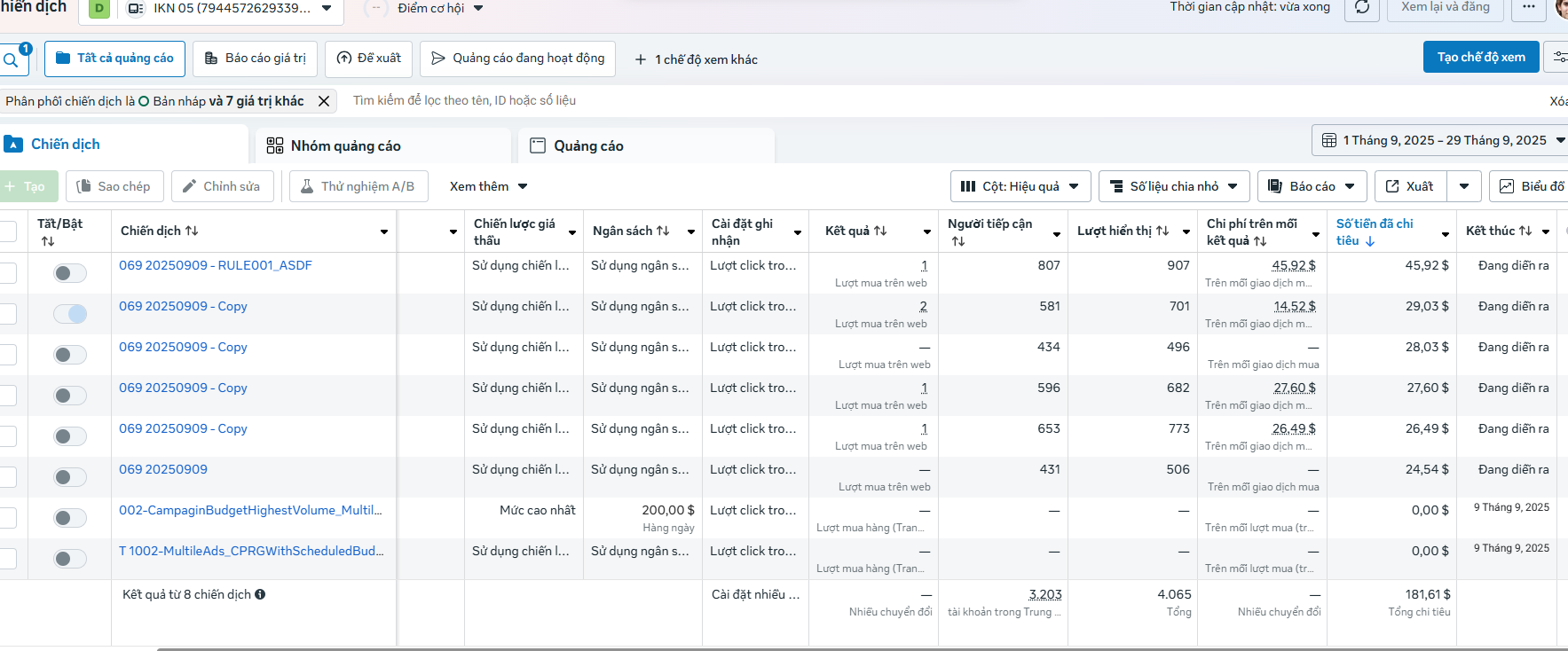Switch to the Nhóm quảng cáo tab
This screenshot has width=1568, height=651.
345,145
